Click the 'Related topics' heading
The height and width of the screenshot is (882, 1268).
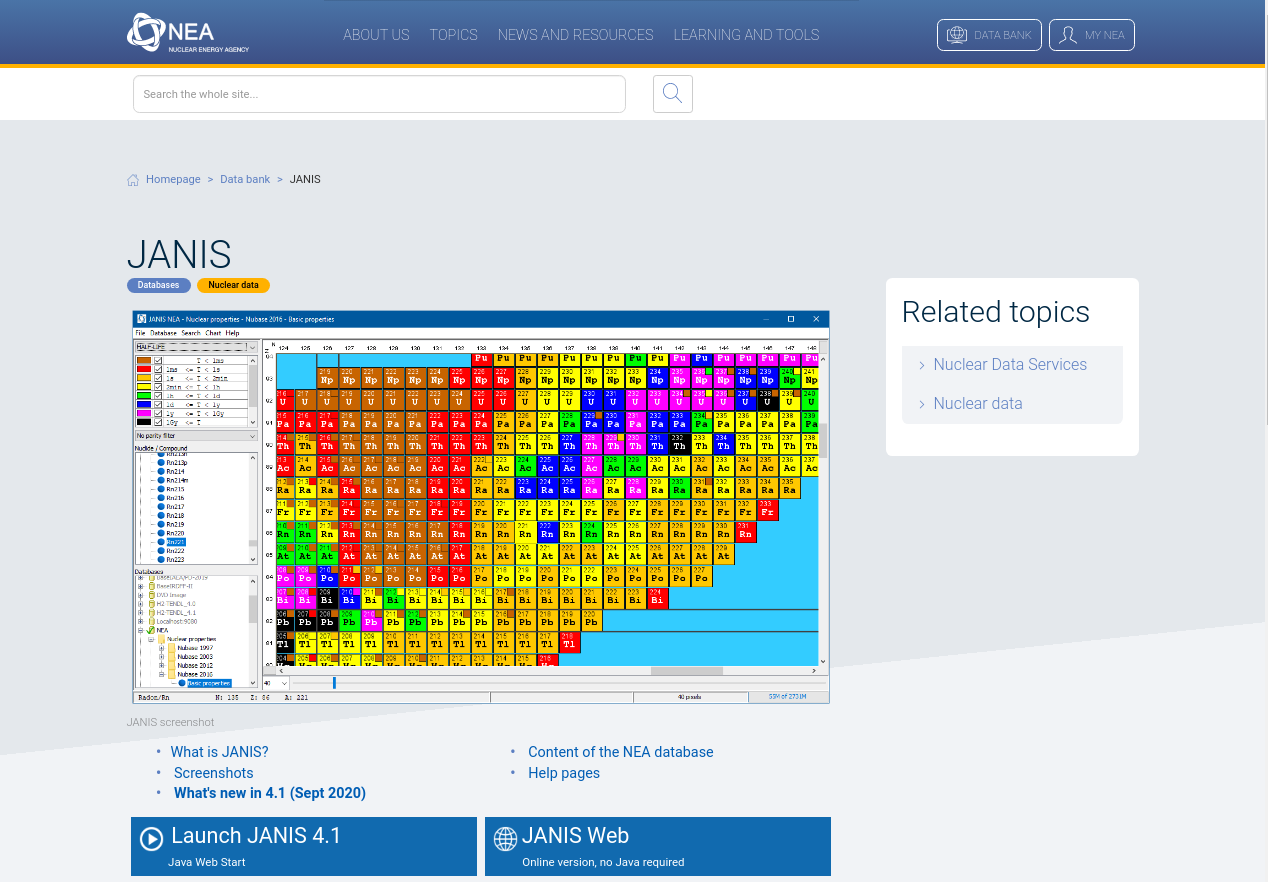pos(996,312)
